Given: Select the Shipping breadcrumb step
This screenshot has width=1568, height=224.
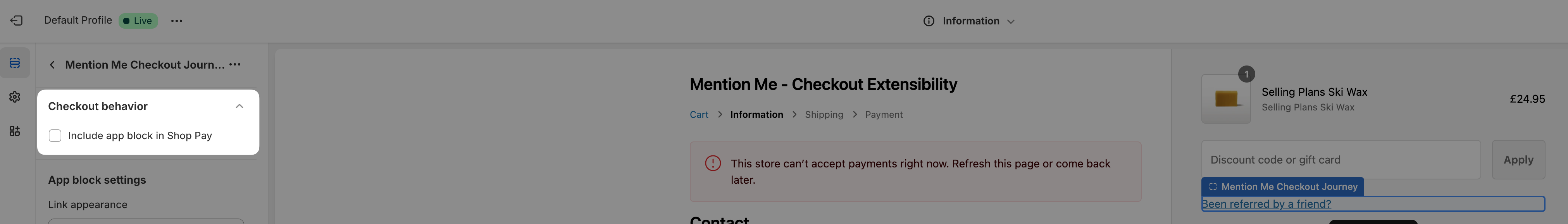Looking at the screenshot, I should click(824, 114).
